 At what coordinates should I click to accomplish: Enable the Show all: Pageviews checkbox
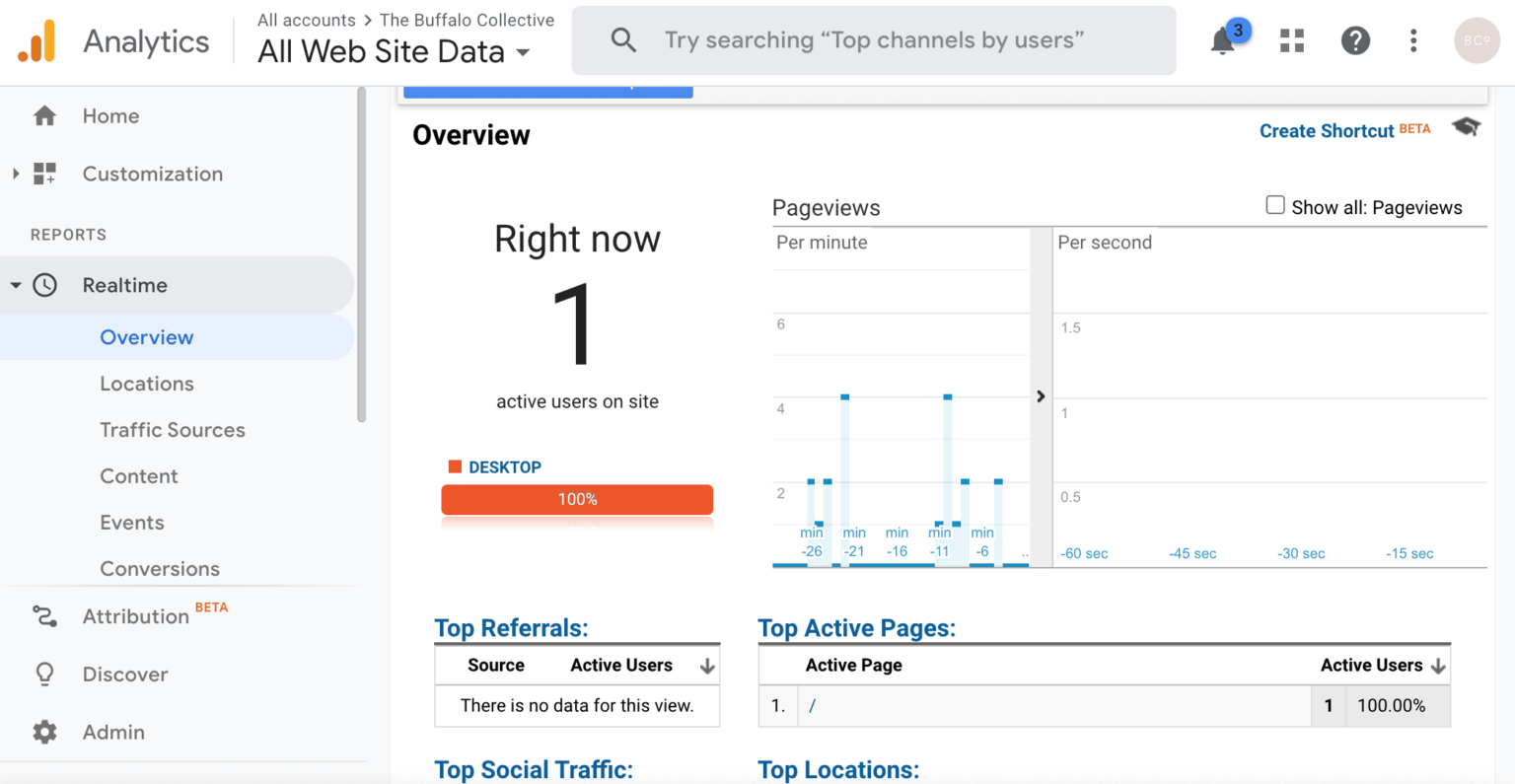pos(1275,204)
